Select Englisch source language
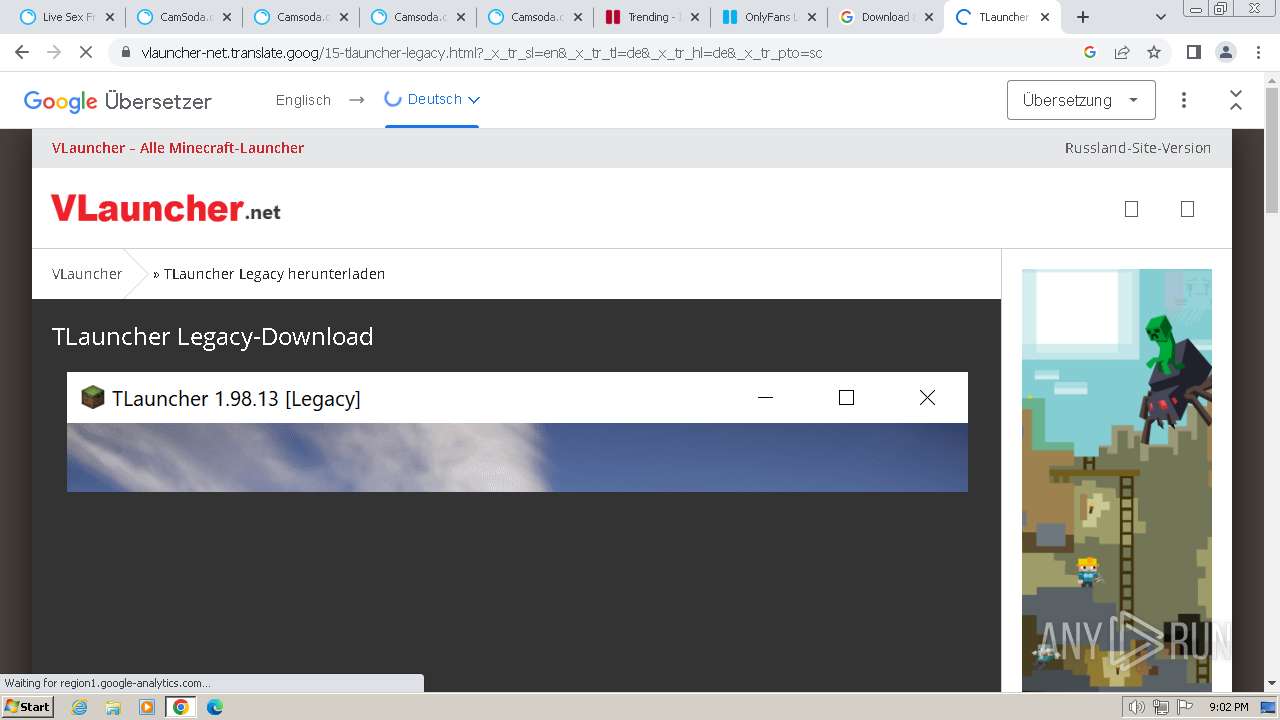 pyautogui.click(x=303, y=100)
